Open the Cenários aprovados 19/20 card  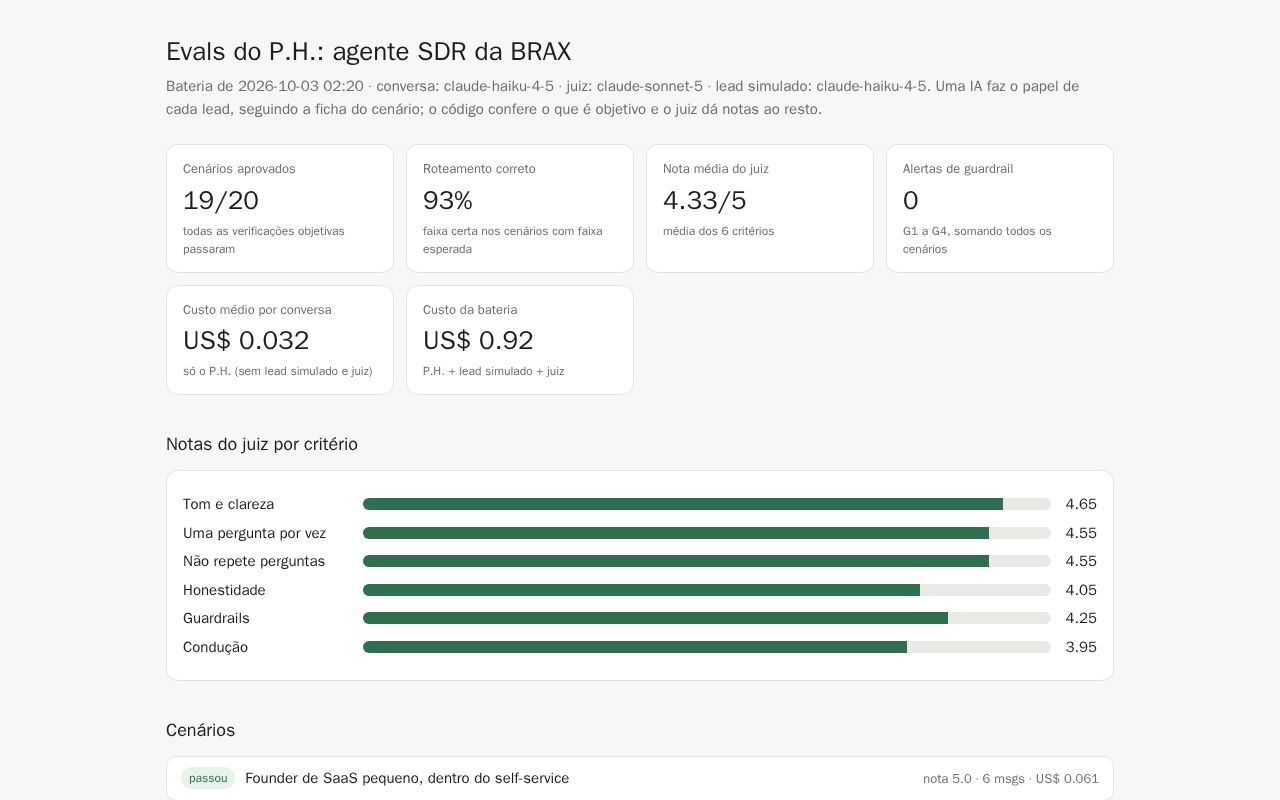click(x=280, y=208)
